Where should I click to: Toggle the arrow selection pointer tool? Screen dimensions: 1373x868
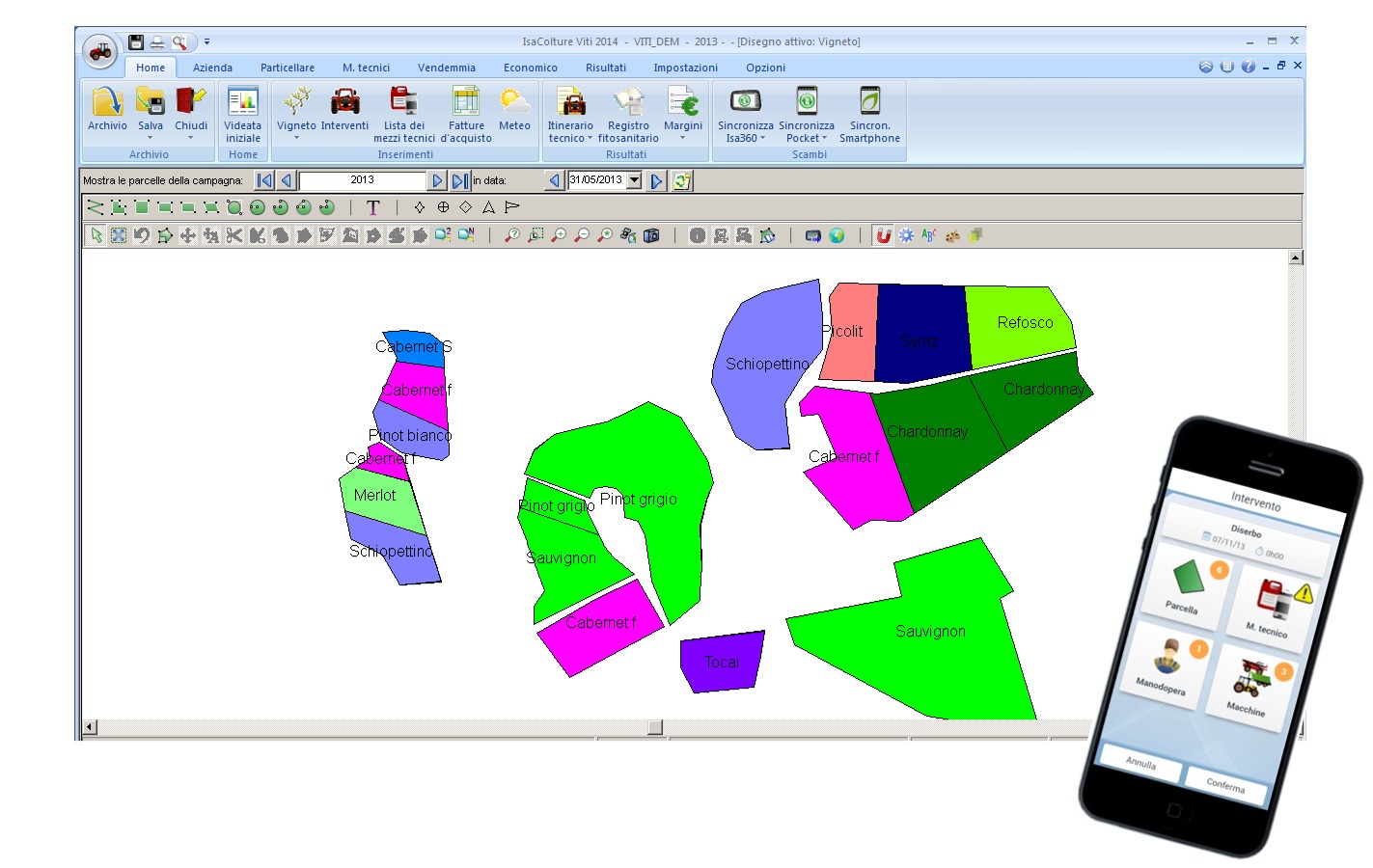[x=96, y=235]
